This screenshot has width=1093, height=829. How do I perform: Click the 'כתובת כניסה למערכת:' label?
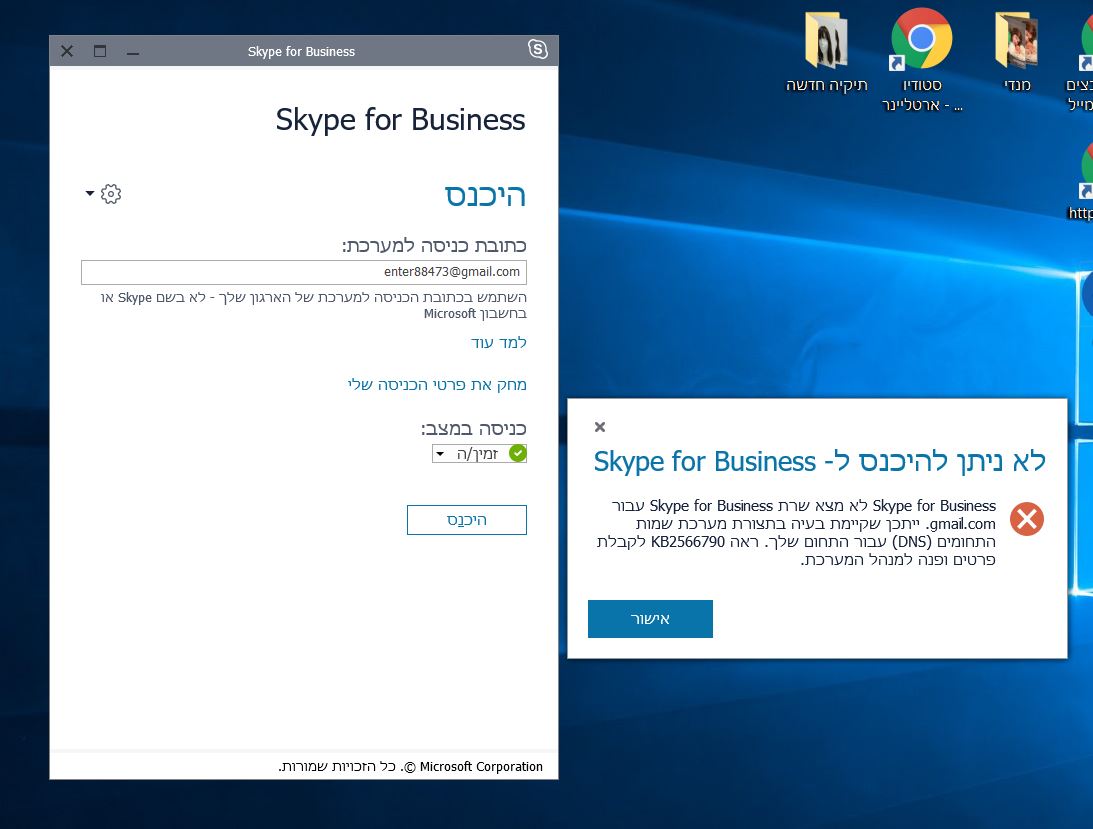[434, 245]
